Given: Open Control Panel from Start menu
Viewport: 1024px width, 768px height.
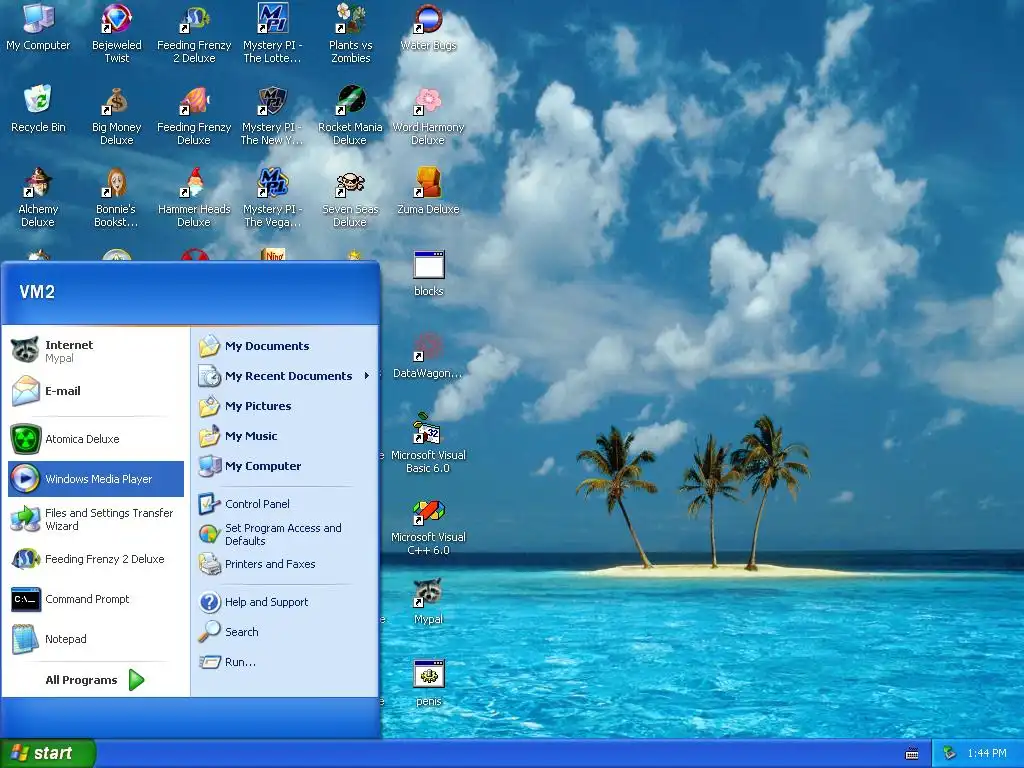Looking at the screenshot, I should 285,504.
